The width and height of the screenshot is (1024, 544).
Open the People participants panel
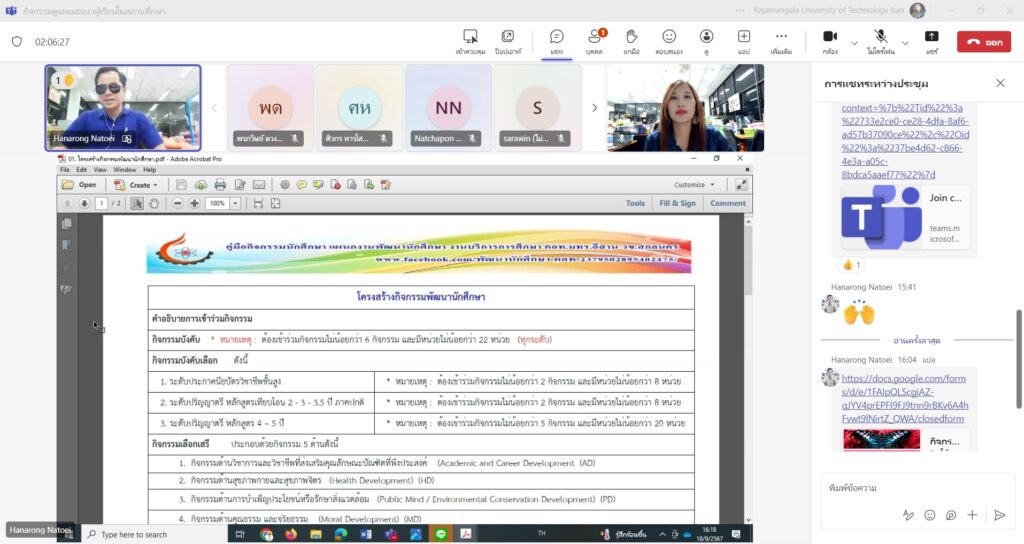(x=594, y=41)
